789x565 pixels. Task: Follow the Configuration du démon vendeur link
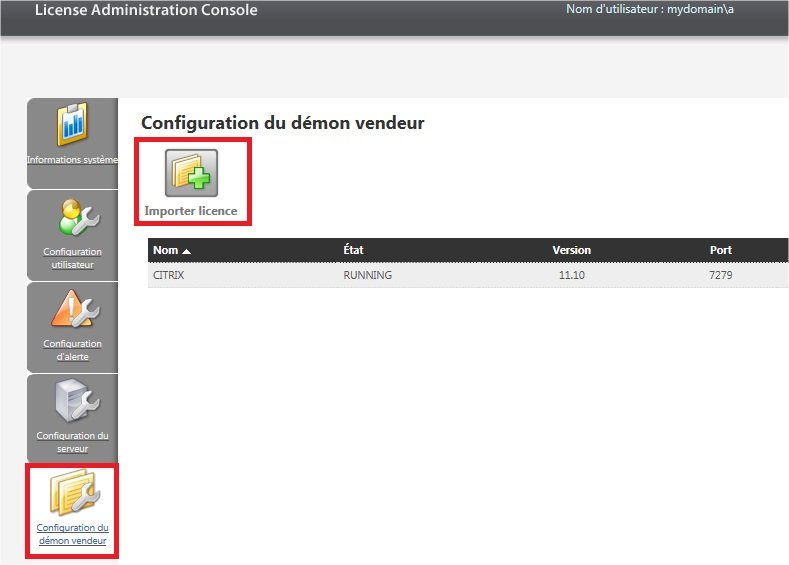pyautogui.click(x=72, y=534)
